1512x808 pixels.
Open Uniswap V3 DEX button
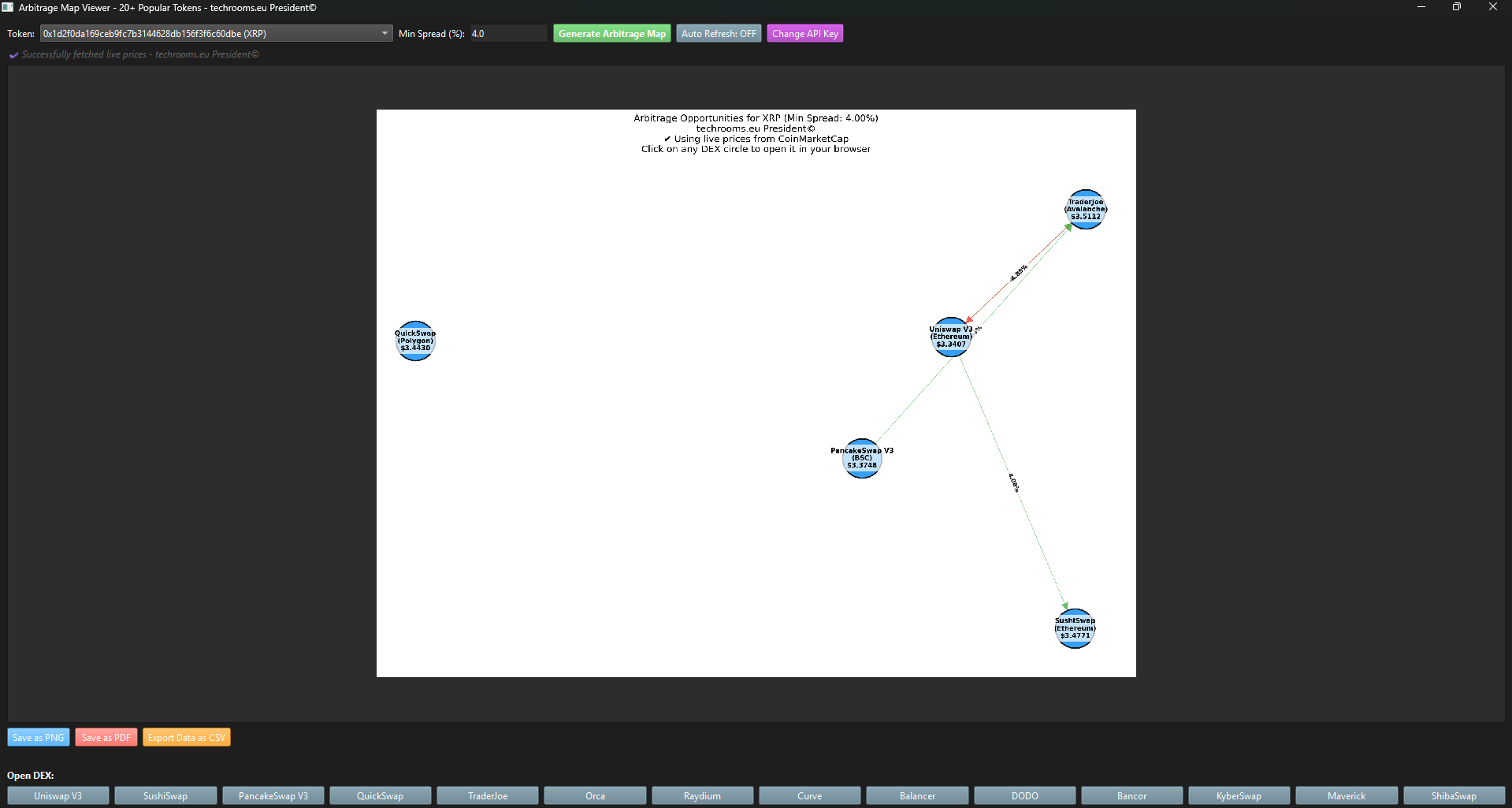pos(58,796)
